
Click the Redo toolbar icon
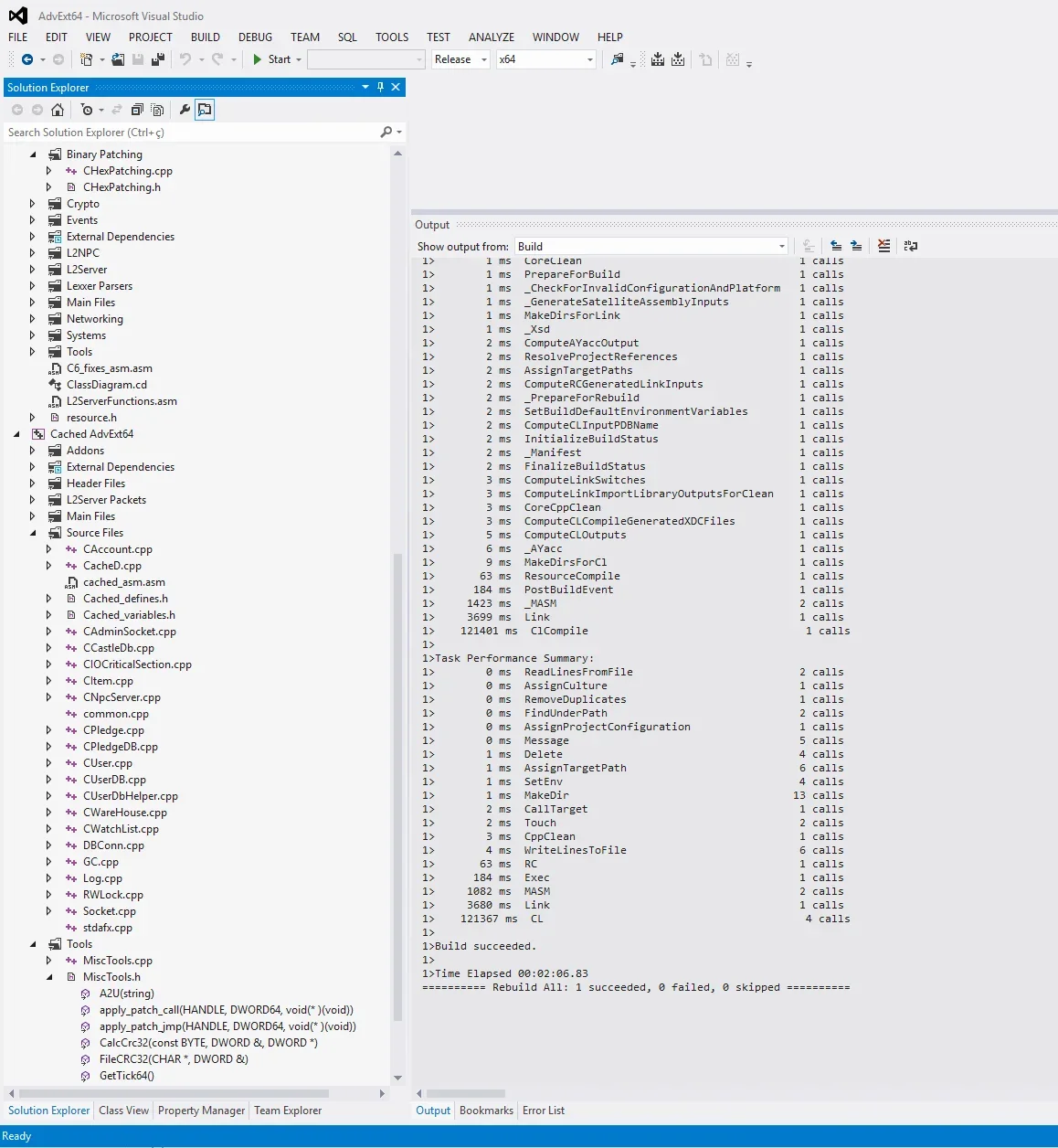(217, 59)
